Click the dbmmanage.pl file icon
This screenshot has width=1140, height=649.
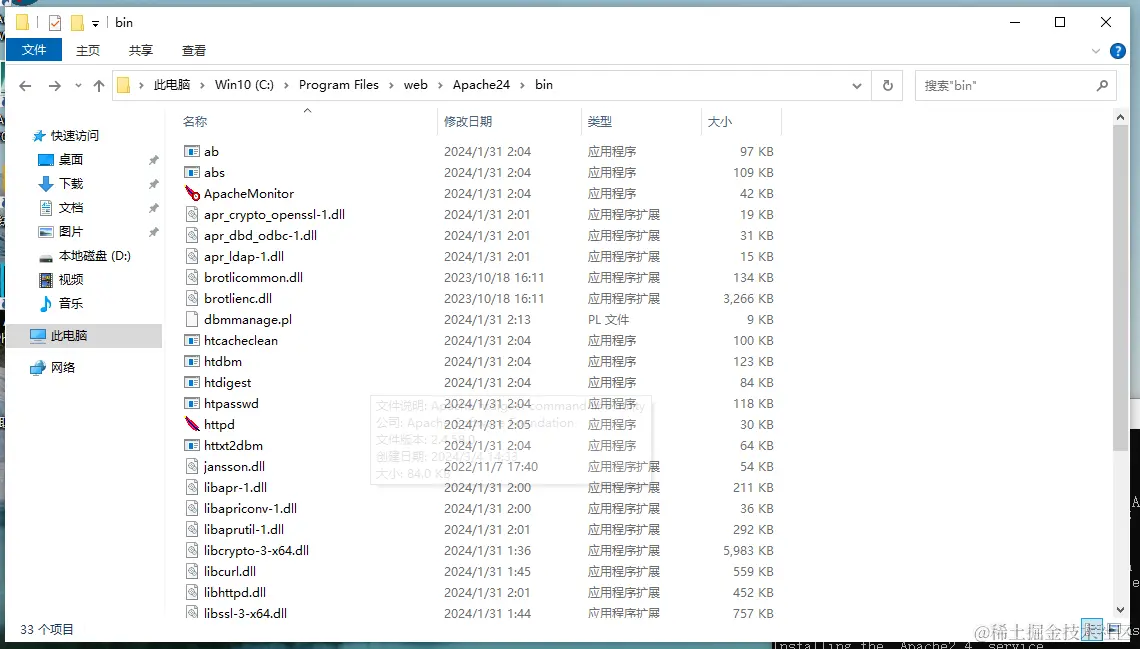(x=192, y=319)
